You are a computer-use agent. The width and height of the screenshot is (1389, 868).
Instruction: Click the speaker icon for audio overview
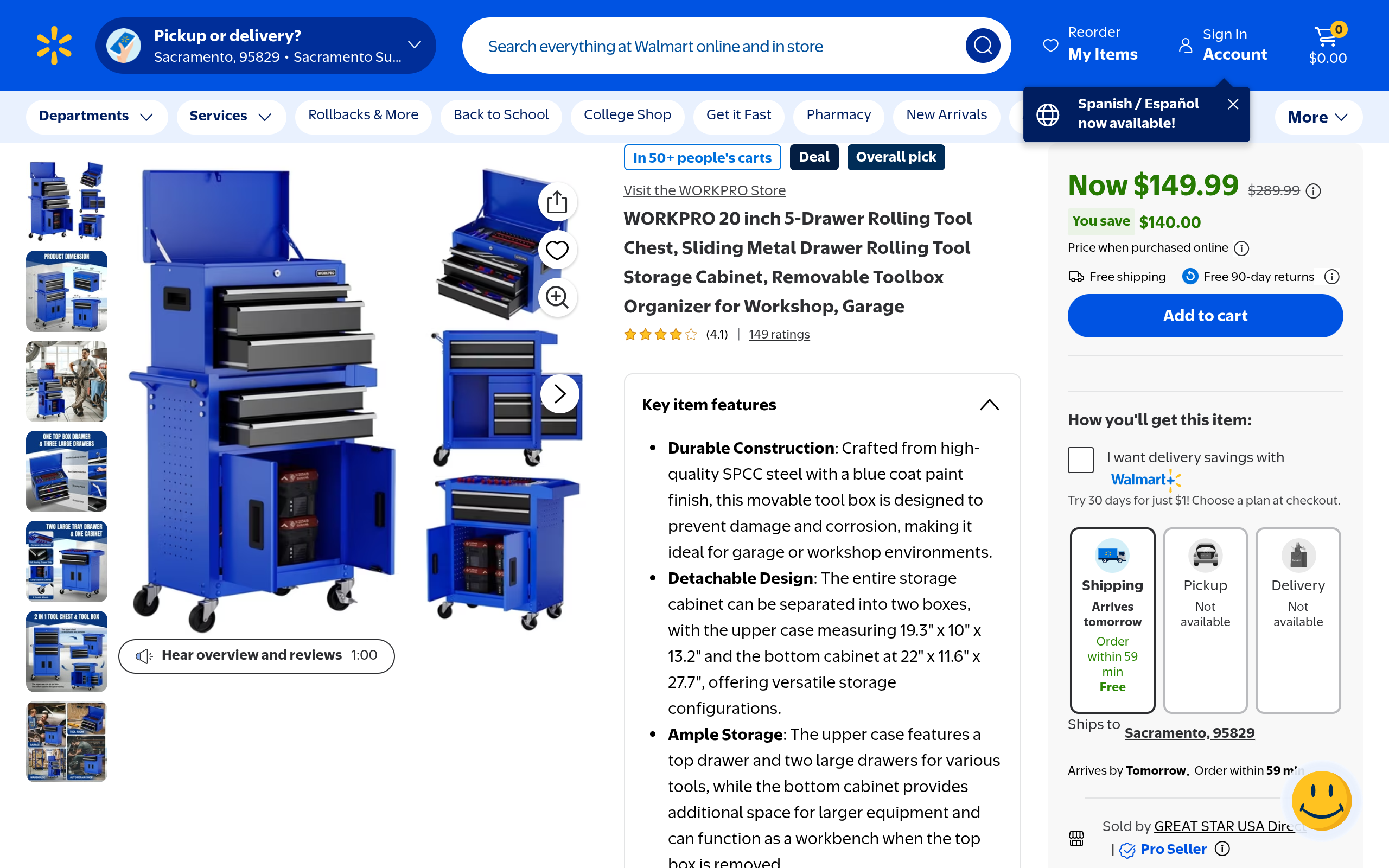coord(144,655)
